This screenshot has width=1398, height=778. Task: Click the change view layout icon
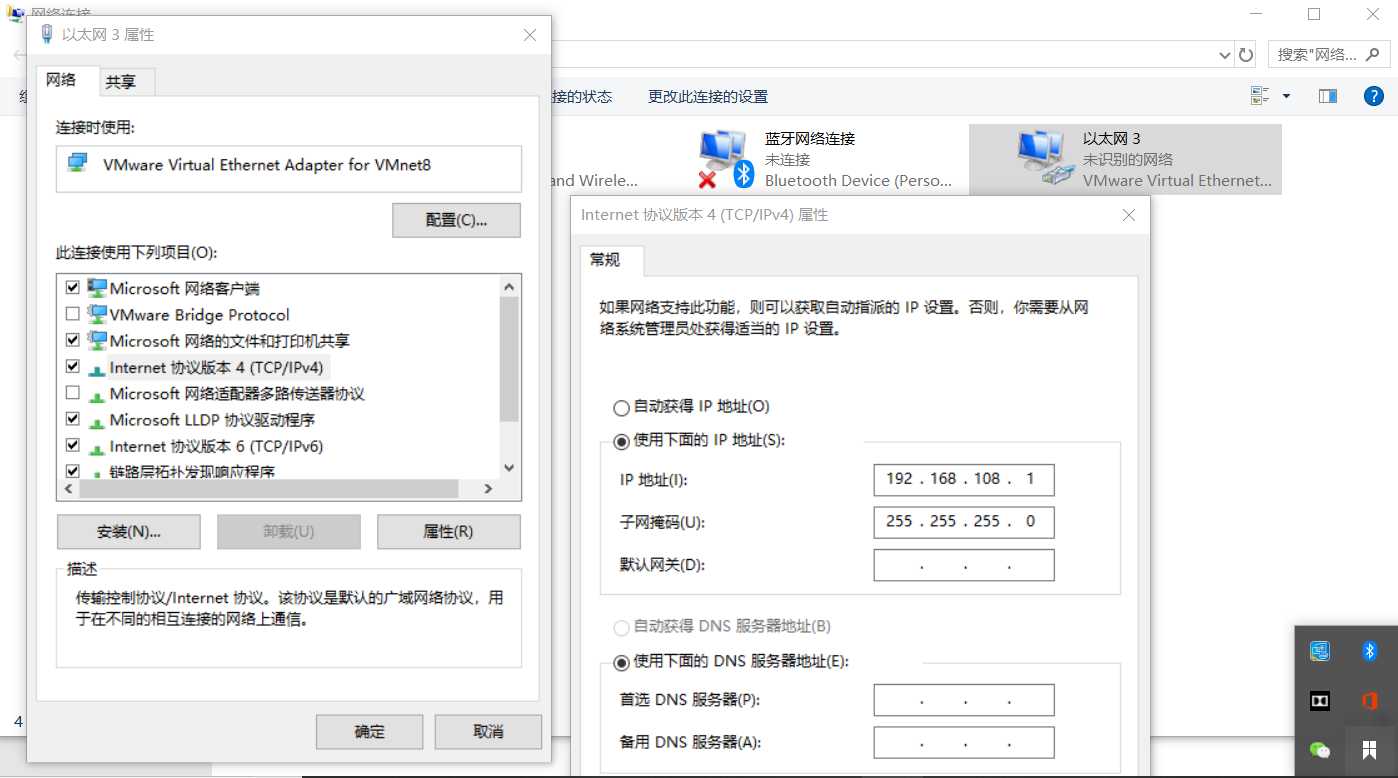pos(1259,96)
